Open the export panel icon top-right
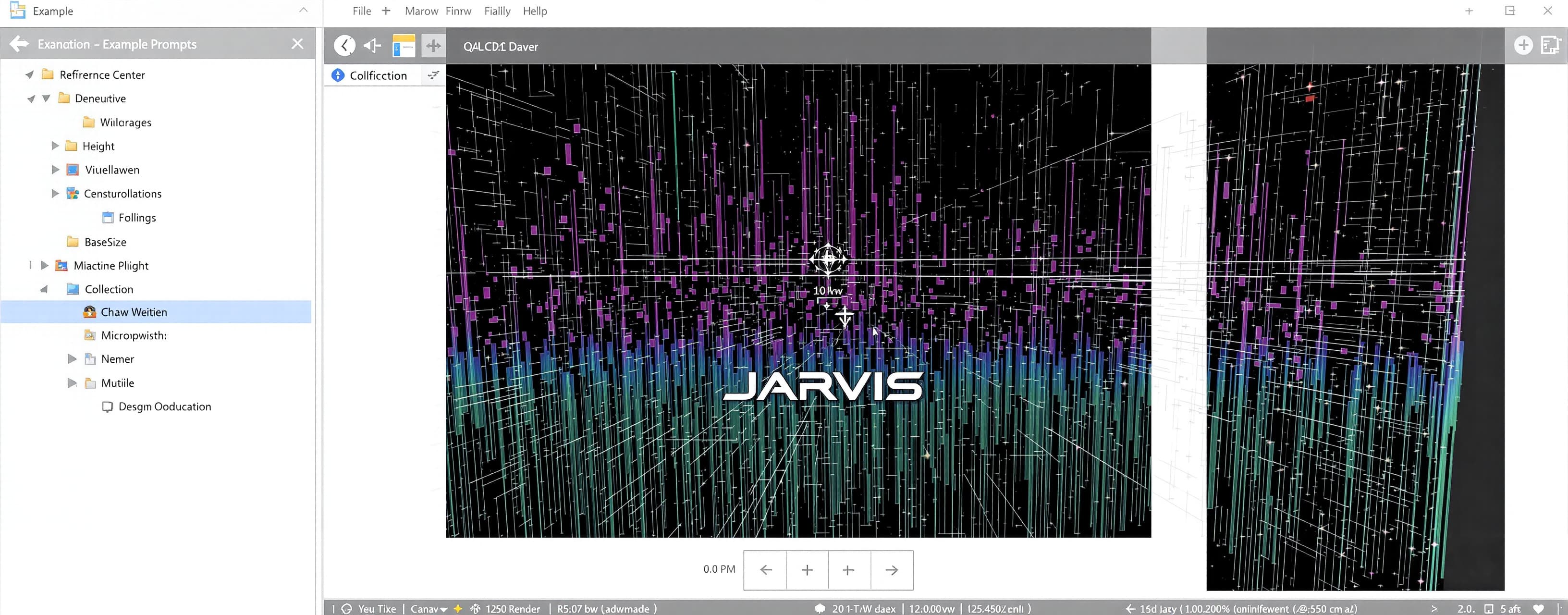 (x=1550, y=45)
